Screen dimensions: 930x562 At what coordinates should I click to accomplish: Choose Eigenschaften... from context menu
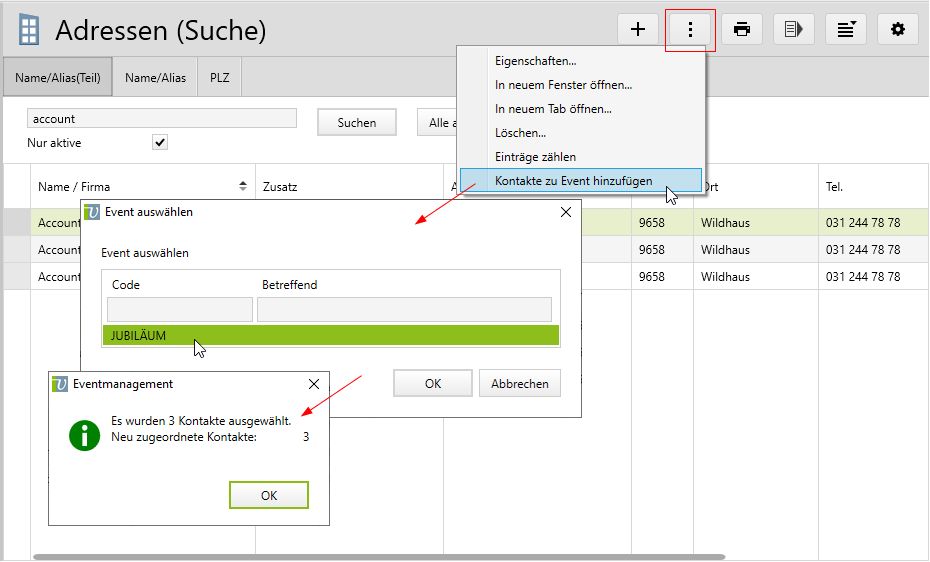[x=535, y=61]
